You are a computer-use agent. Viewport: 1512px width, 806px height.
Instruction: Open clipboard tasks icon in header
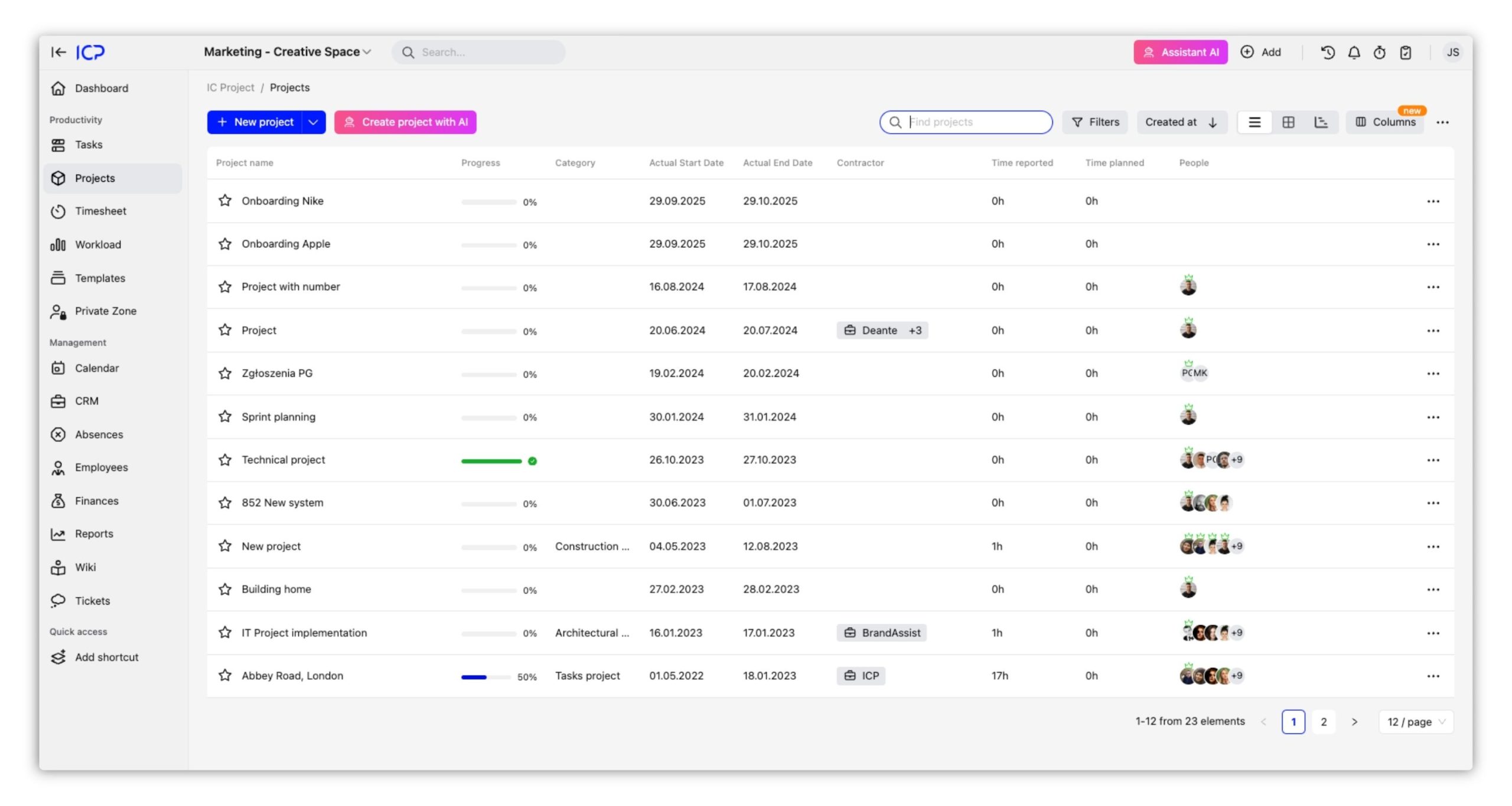tap(1406, 53)
